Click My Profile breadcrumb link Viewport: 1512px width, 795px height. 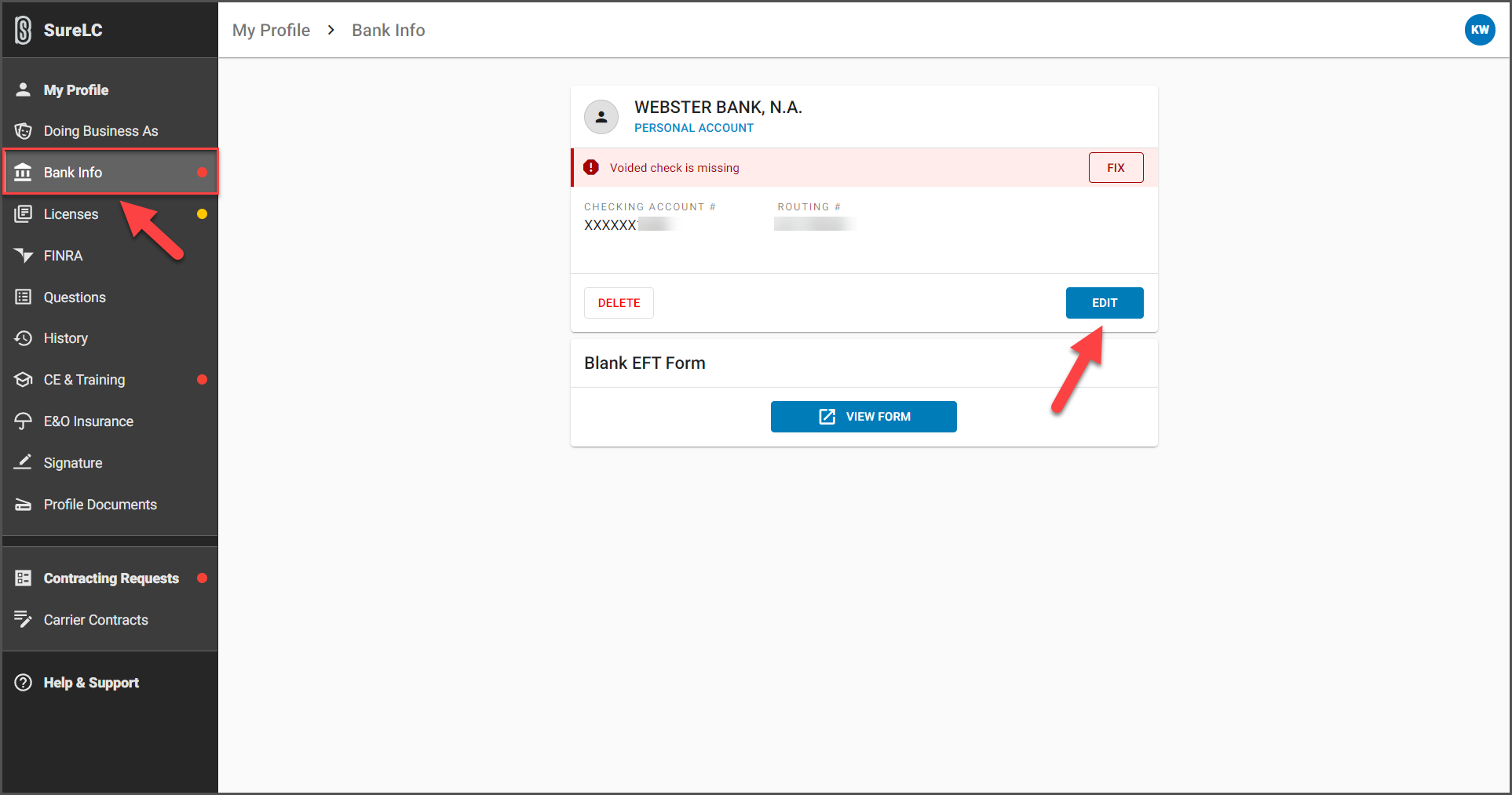(271, 30)
